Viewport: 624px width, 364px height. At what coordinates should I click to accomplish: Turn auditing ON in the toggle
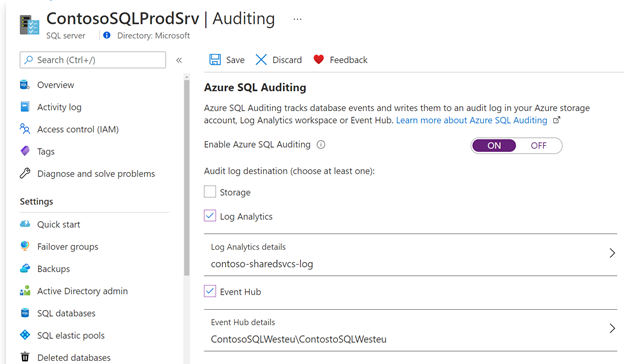[x=494, y=146]
